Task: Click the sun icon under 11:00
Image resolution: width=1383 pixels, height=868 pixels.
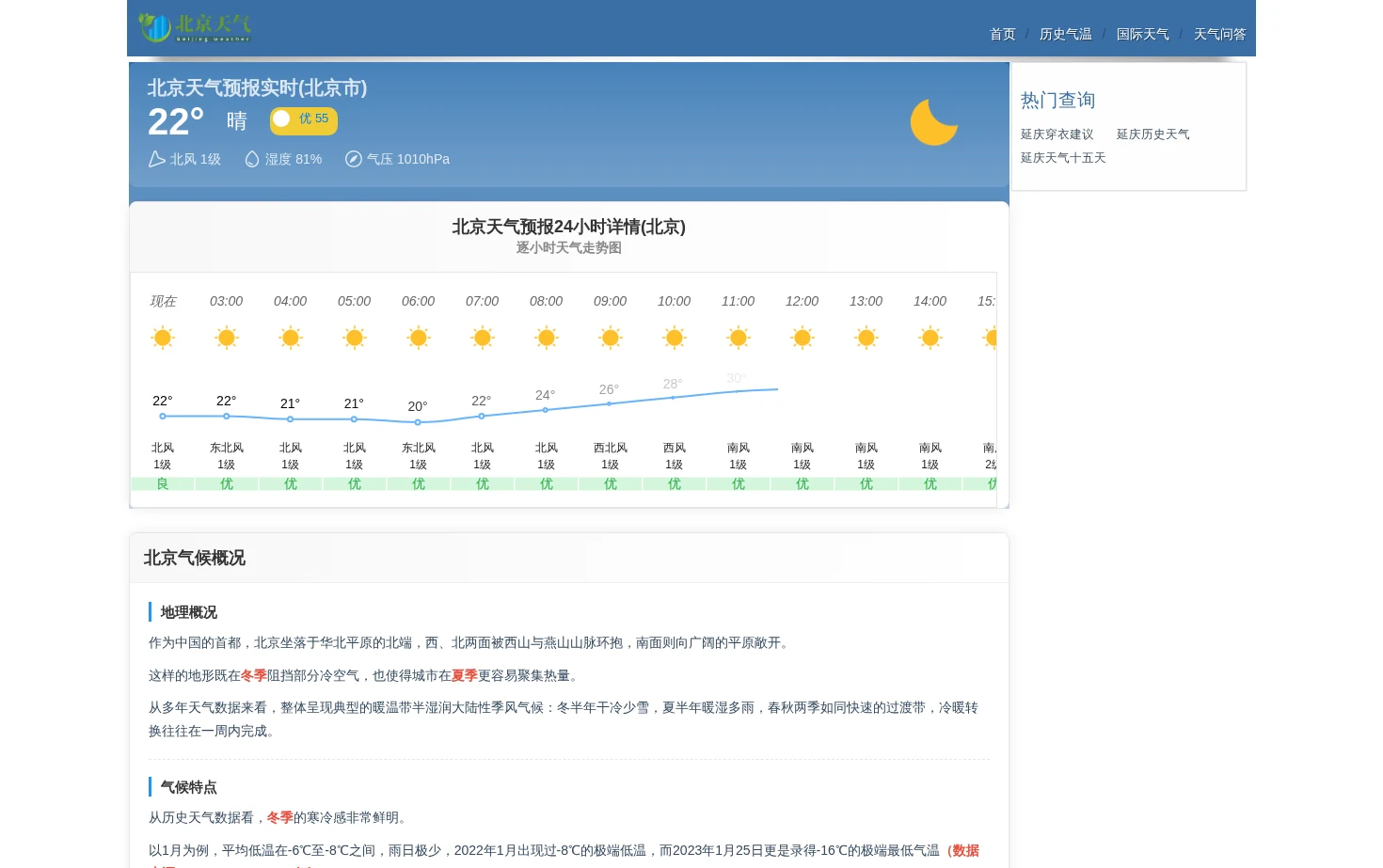Action: pyautogui.click(x=739, y=338)
